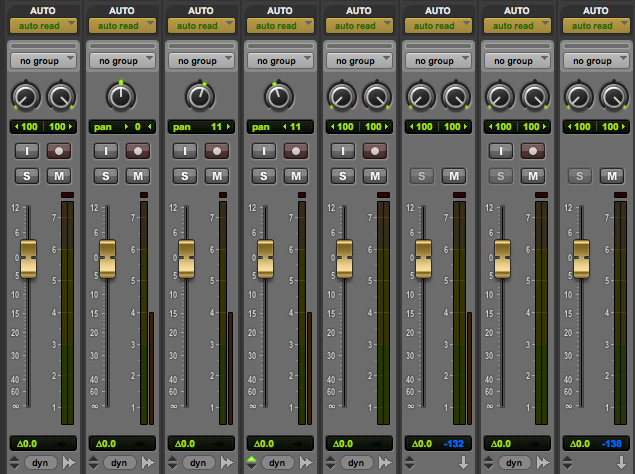Click dyn button on second channel
This screenshot has height=474, width=635.
click(x=119, y=463)
